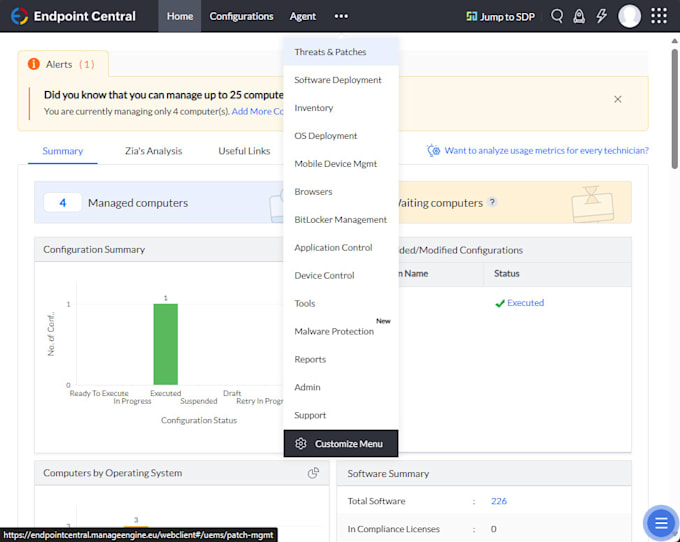Open the Browsers menu item
680x542 pixels.
point(341,192)
